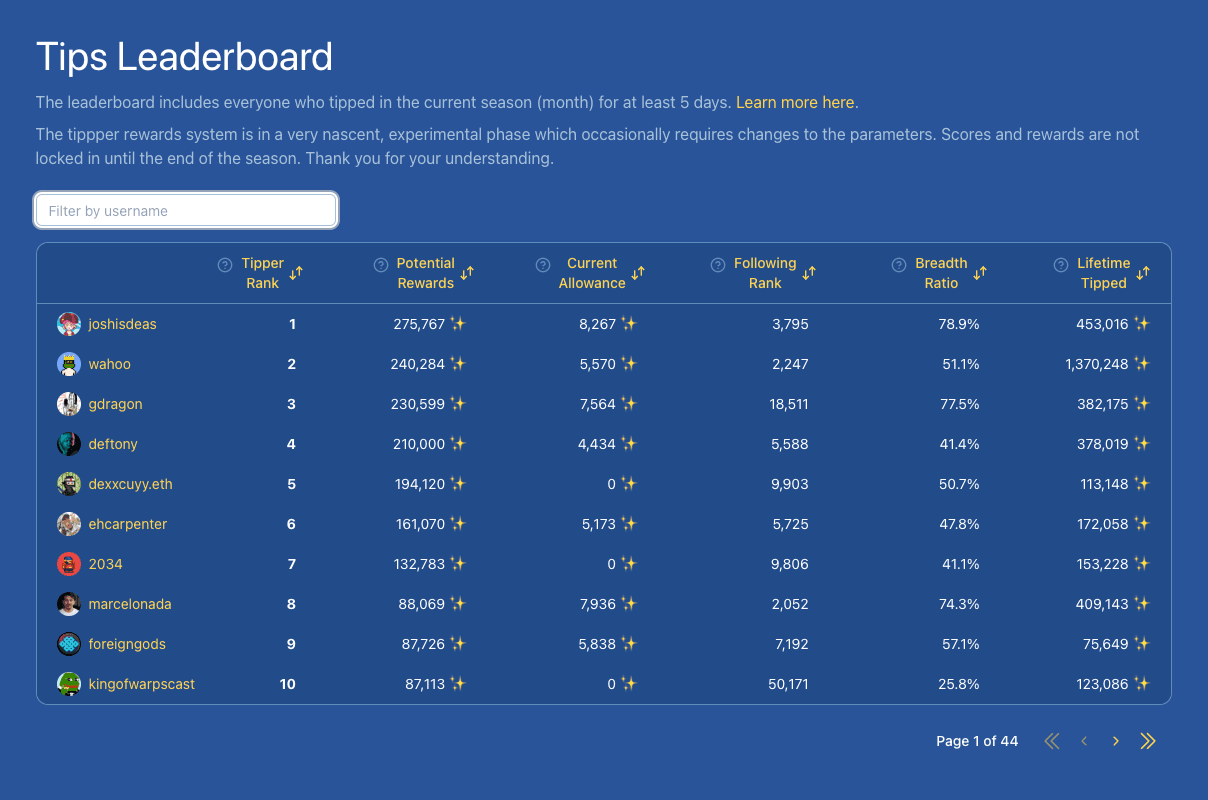Sort by Following Rank arrows
This screenshot has width=1208, height=800.
tap(809, 273)
